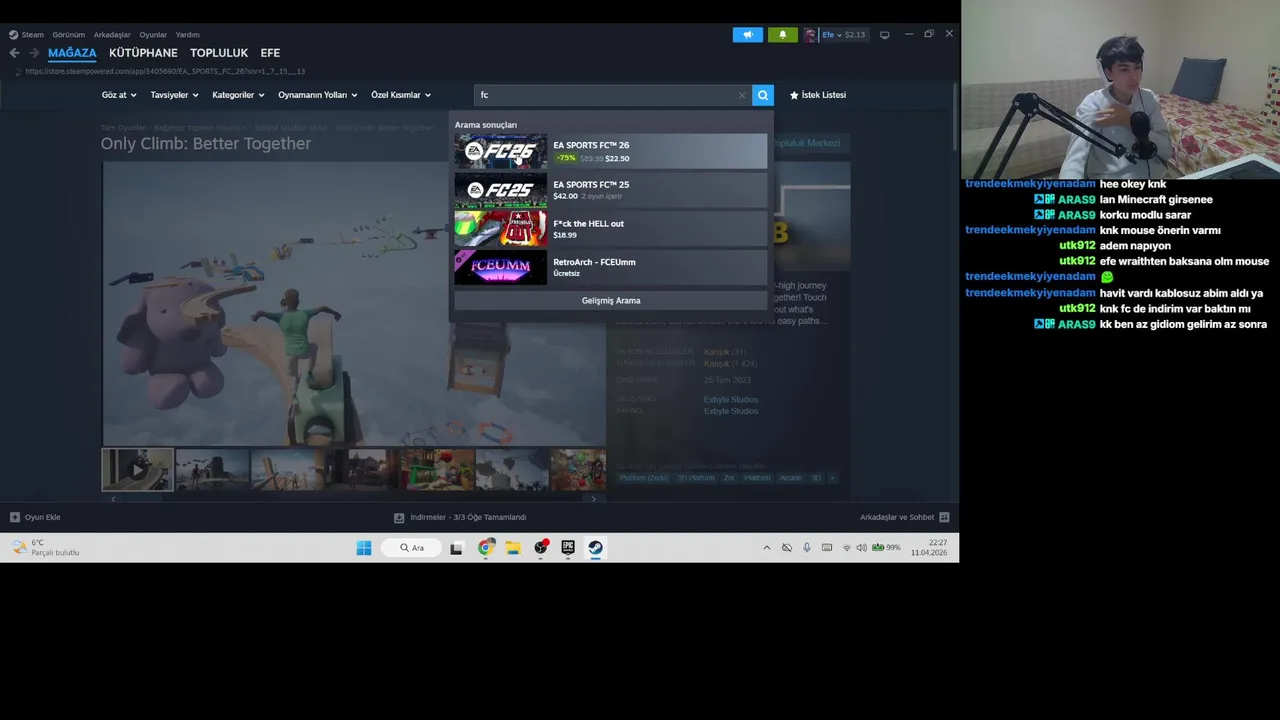Click the blue search magnifier button

coord(763,95)
